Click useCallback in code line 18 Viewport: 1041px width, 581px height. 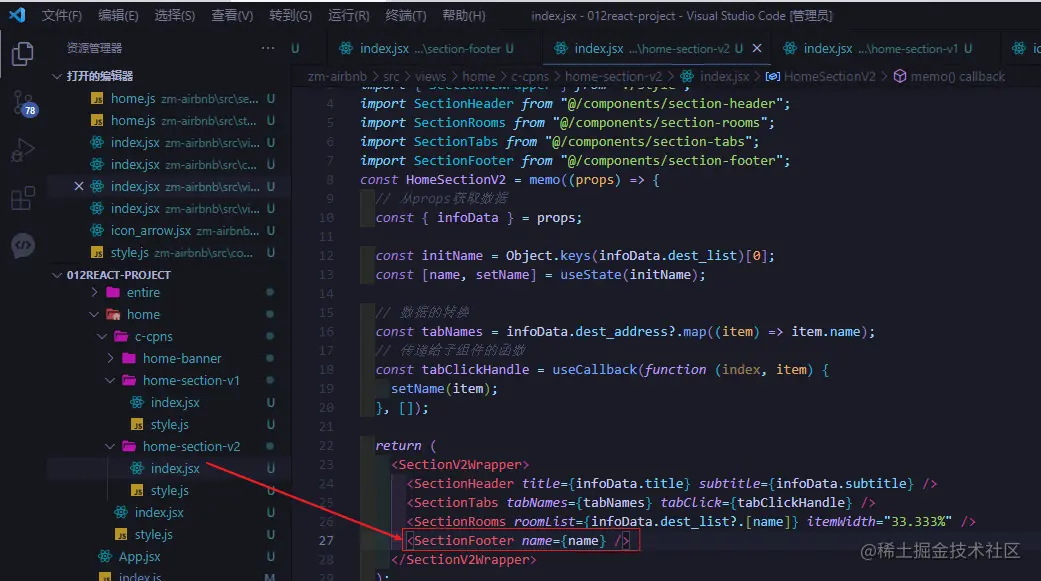point(595,369)
